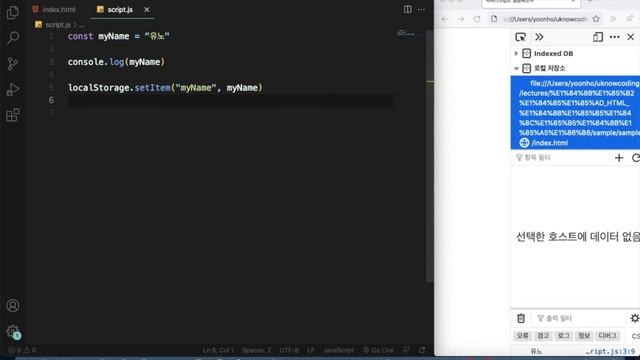Viewport: 640px width, 360px height.
Task: Open the Source Control view
Action: 13,64
